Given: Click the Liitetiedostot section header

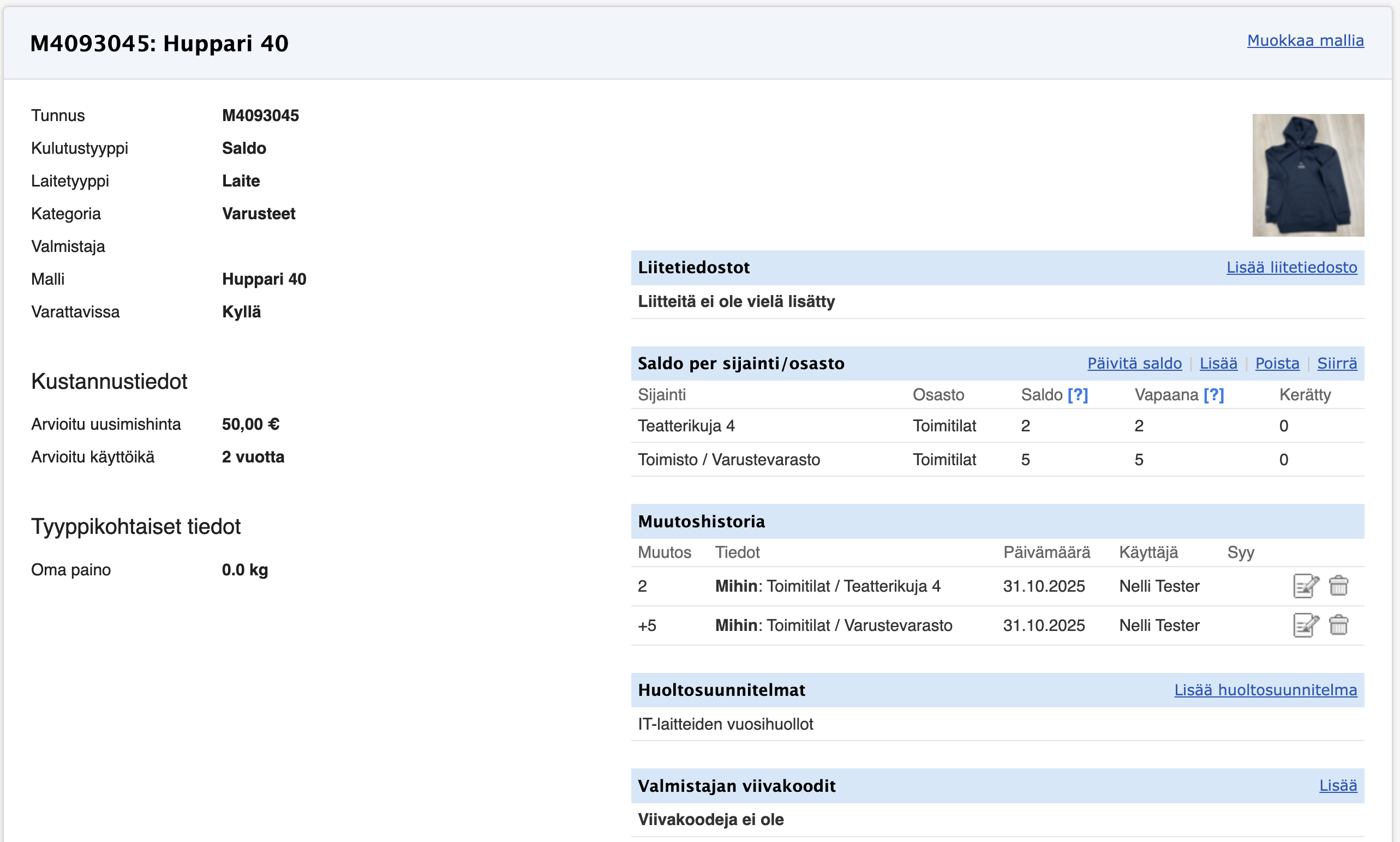Looking at the screenshot, I should click(693, 267).
